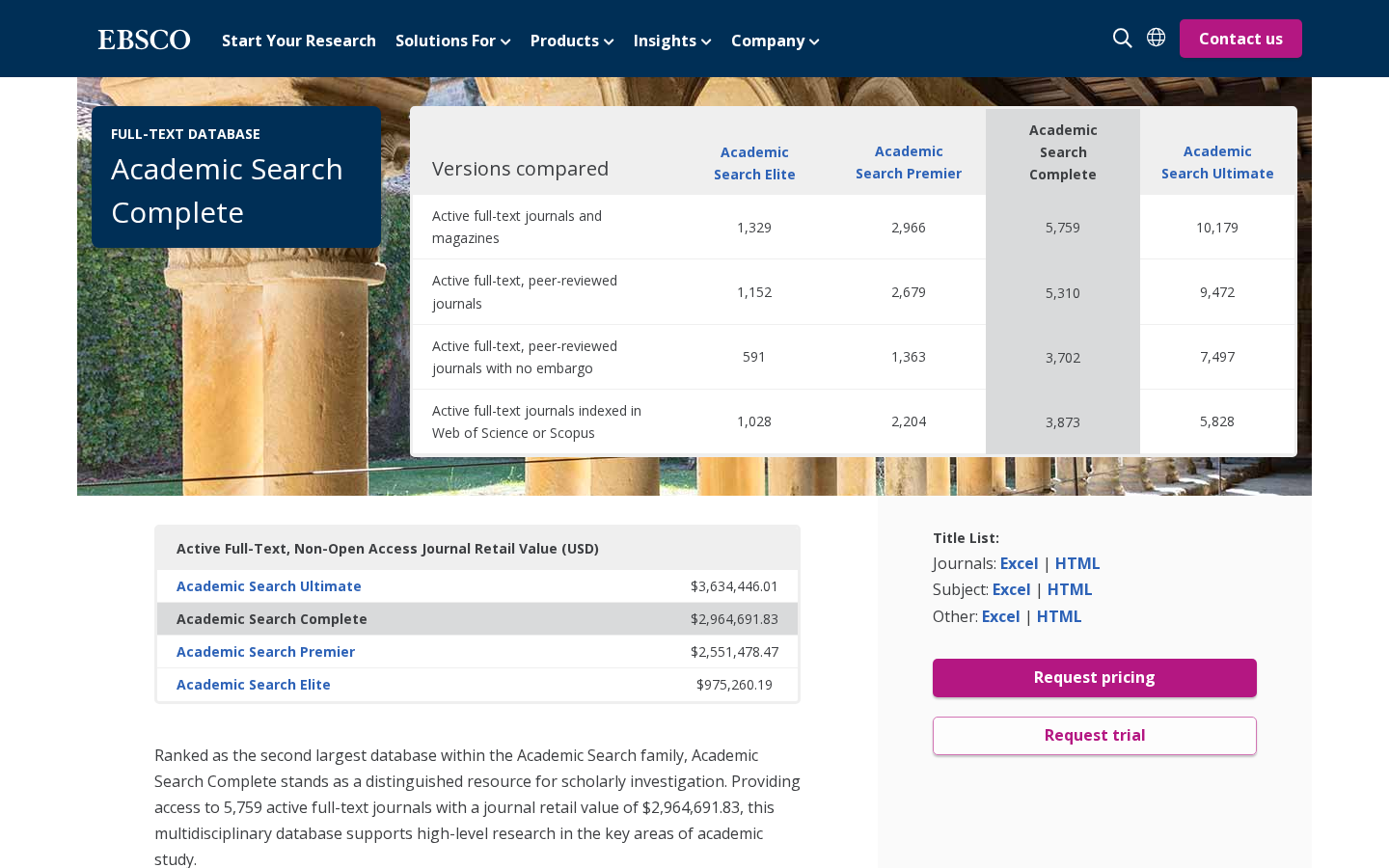Go to Start Your Research
Image resolution: width=1389 pixels, height=868 pixels.
point(299,41)
